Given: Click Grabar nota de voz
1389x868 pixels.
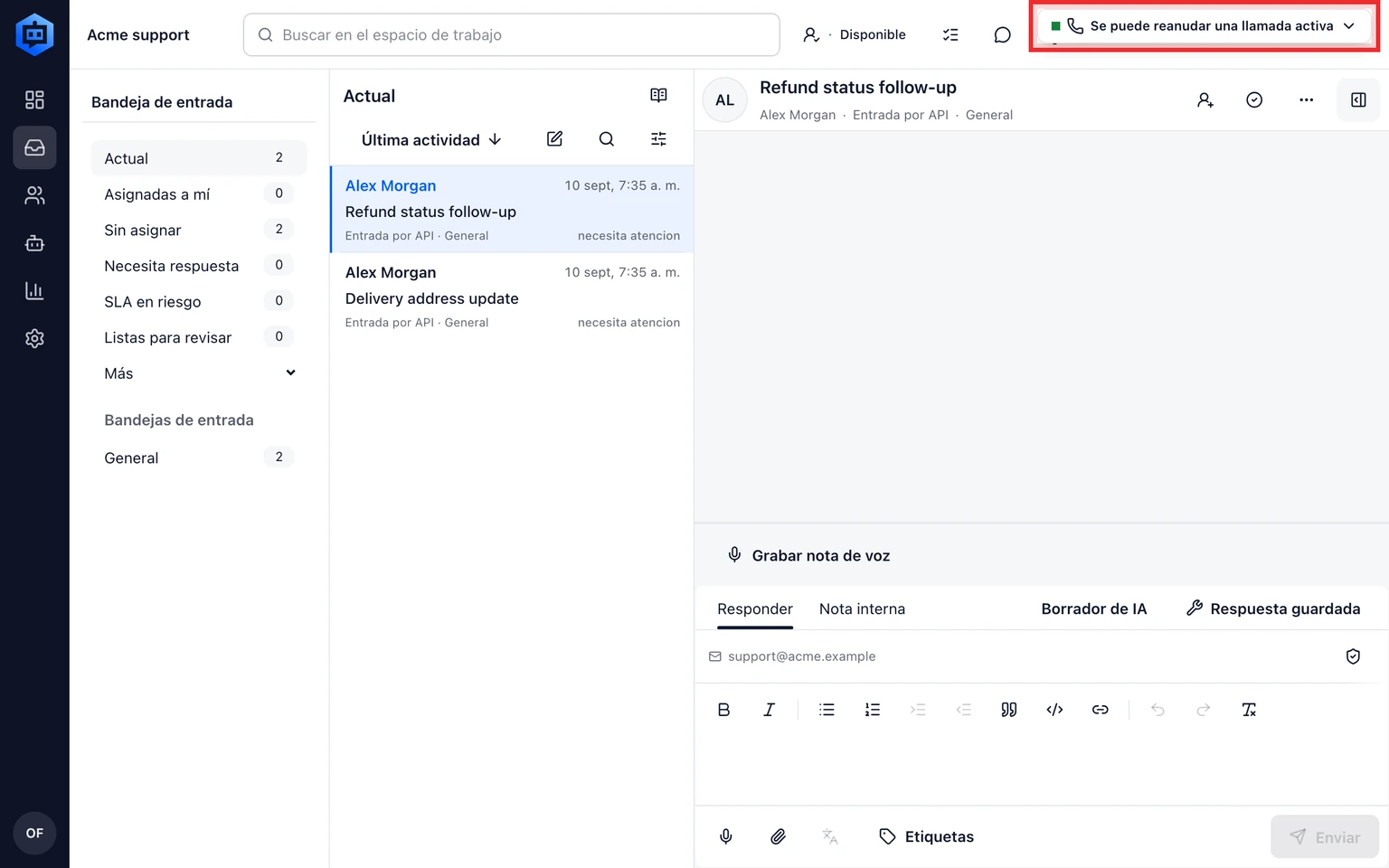Looking at the screenshot, I should [808, 555].
